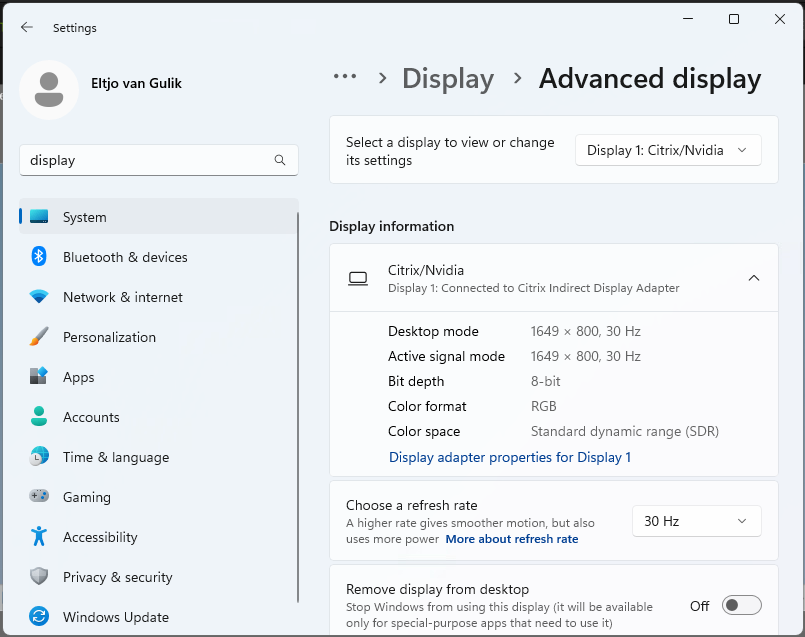Screen dimensions: 805x637
Task: Open the display selection dropdown
Action: click(x=668, y=150)
